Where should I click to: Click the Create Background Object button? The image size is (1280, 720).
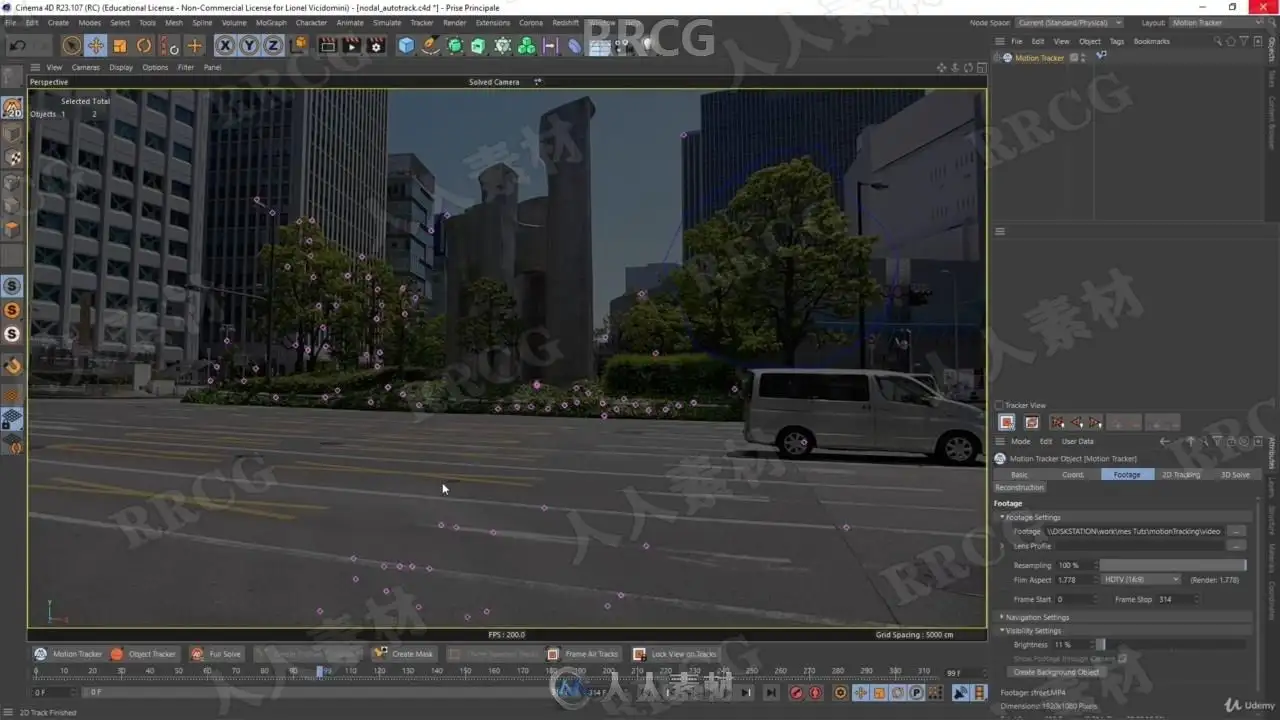tap(1056, 672)
